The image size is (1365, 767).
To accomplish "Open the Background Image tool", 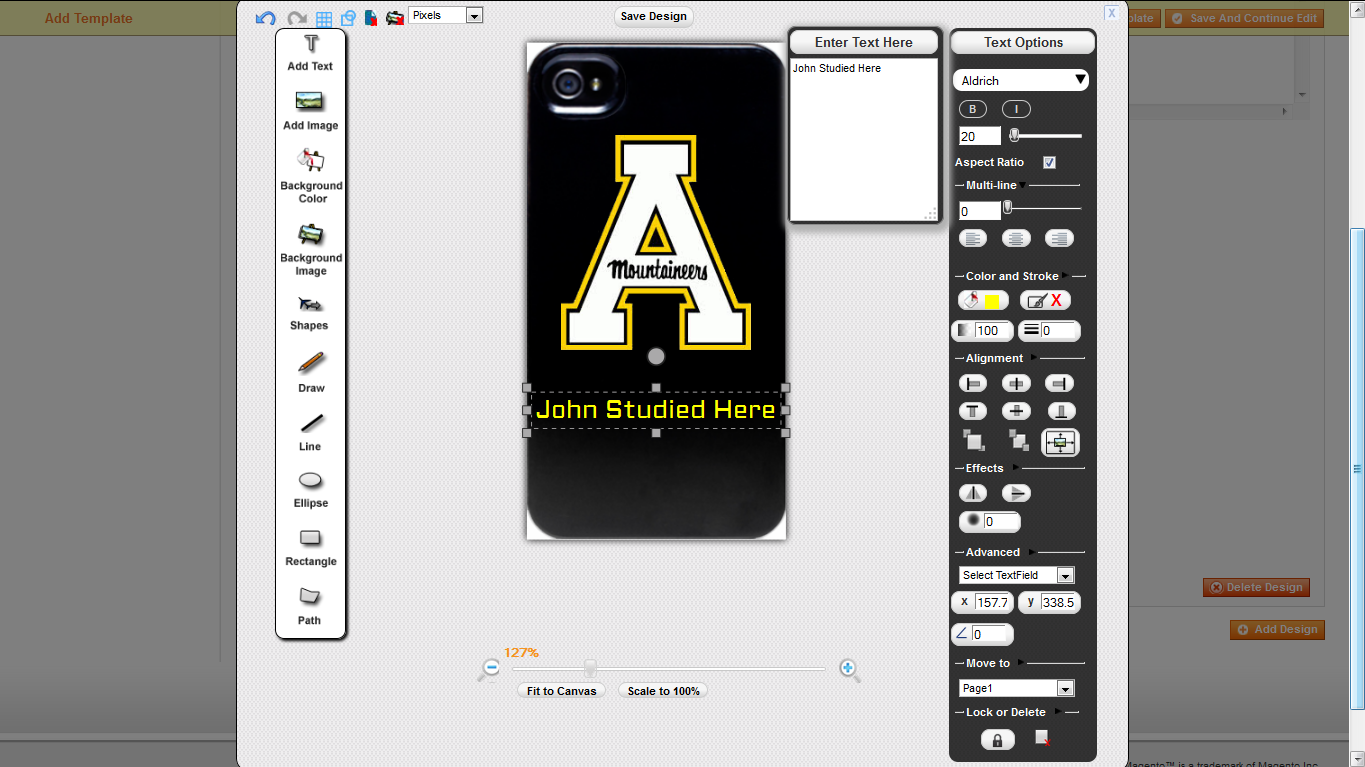I will point(311,250).
